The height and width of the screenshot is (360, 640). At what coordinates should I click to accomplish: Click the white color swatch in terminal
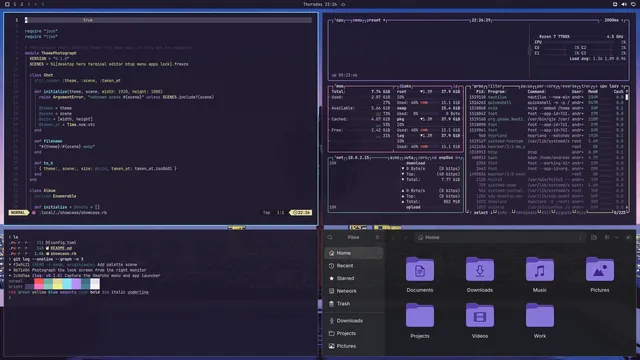click(x=95, y=284)
